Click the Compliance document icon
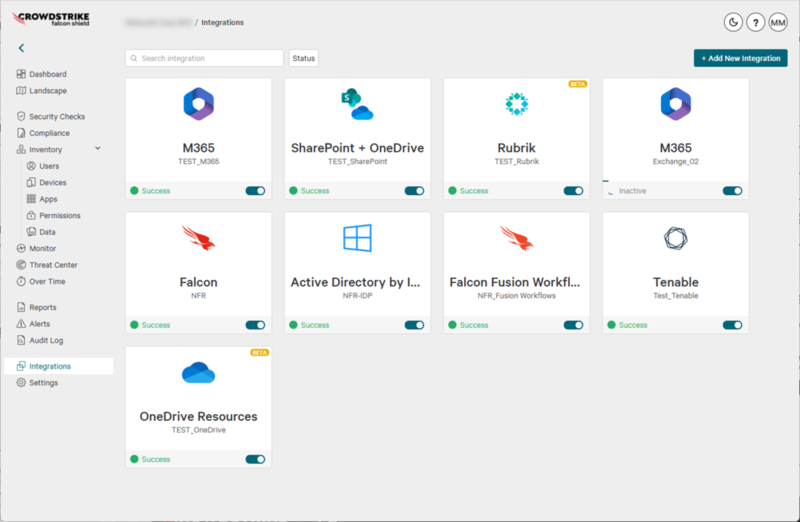The image size is (800, 522). [x=21, y=133]
